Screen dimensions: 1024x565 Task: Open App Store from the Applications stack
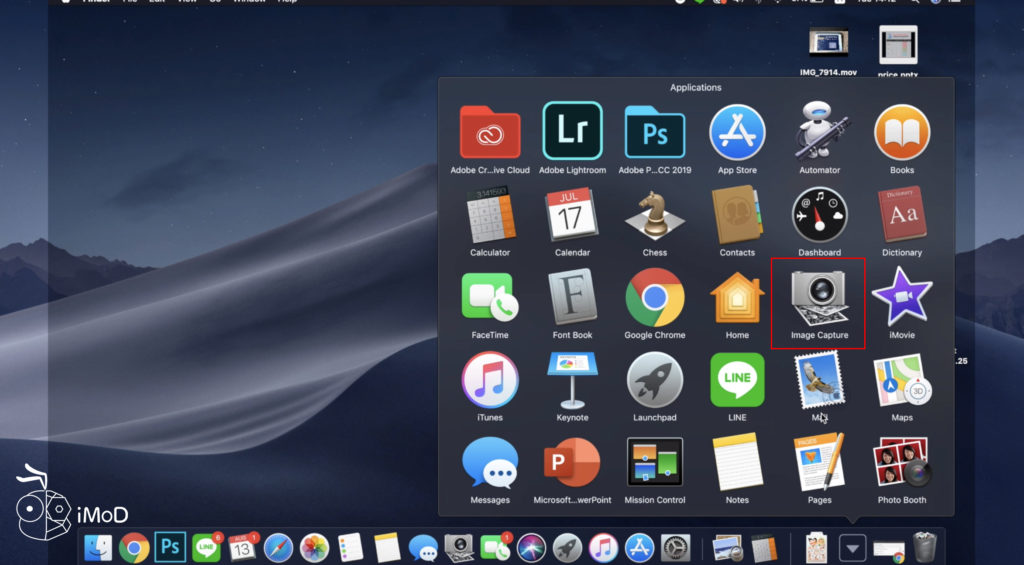coord(737,132)
